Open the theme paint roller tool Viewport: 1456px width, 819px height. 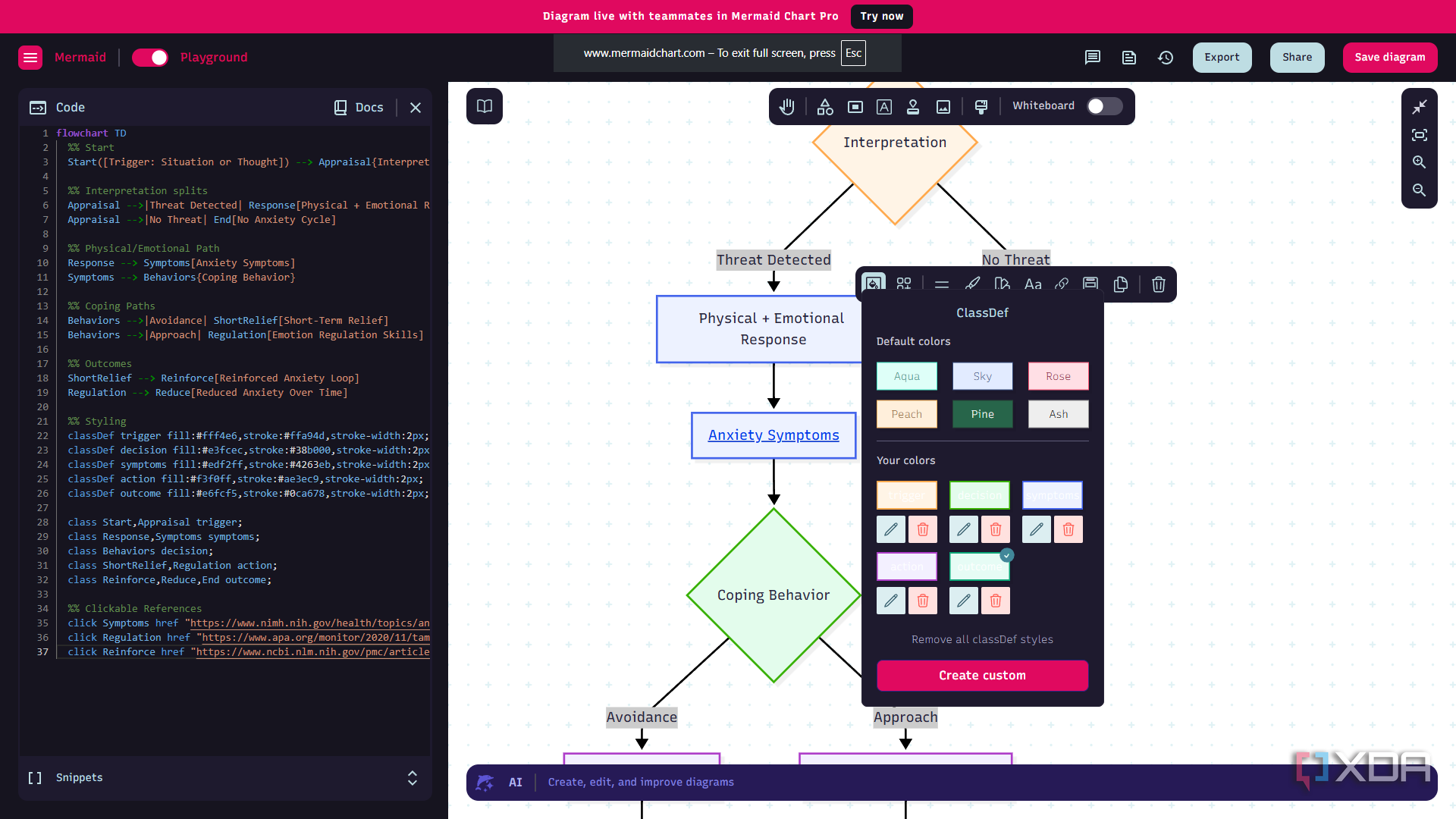click(x=981, y=107)
